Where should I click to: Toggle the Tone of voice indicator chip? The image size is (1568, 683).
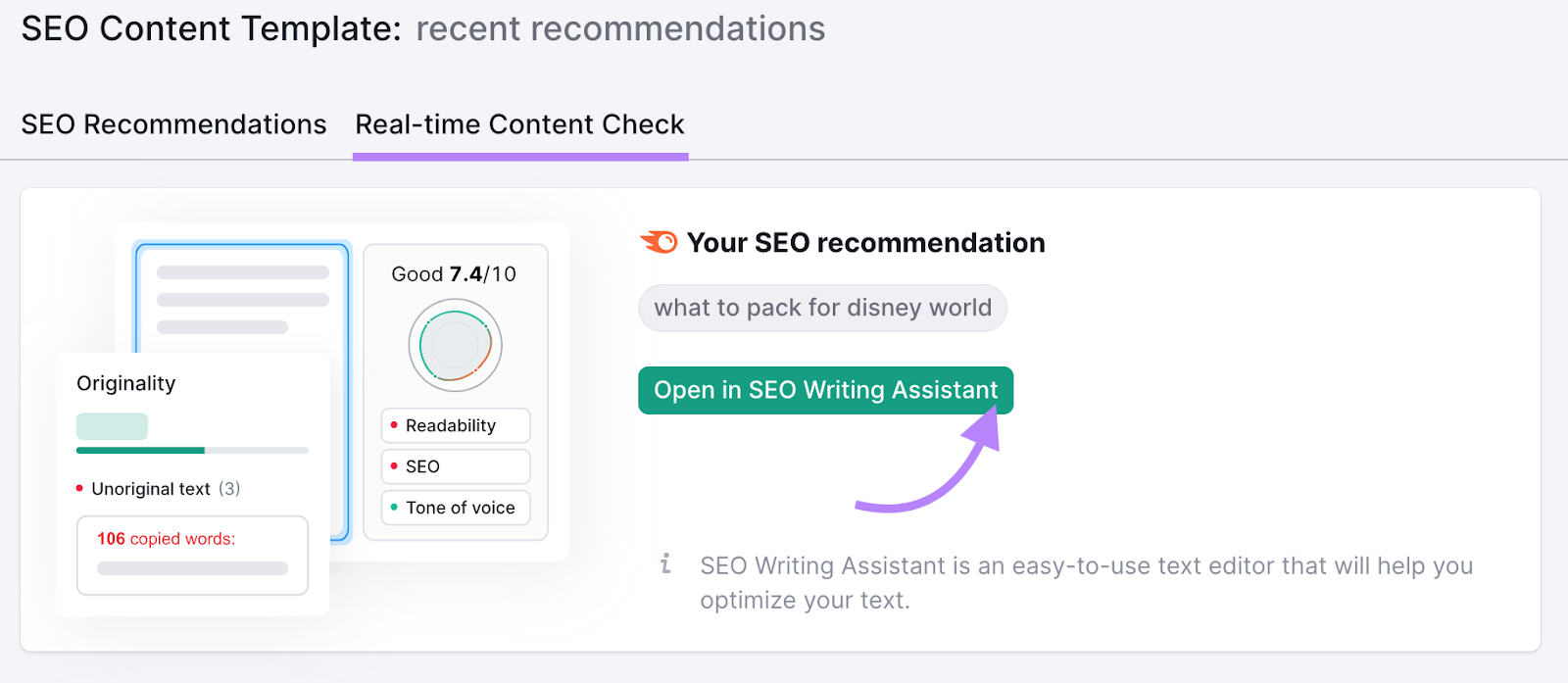[x=455, y=508]
